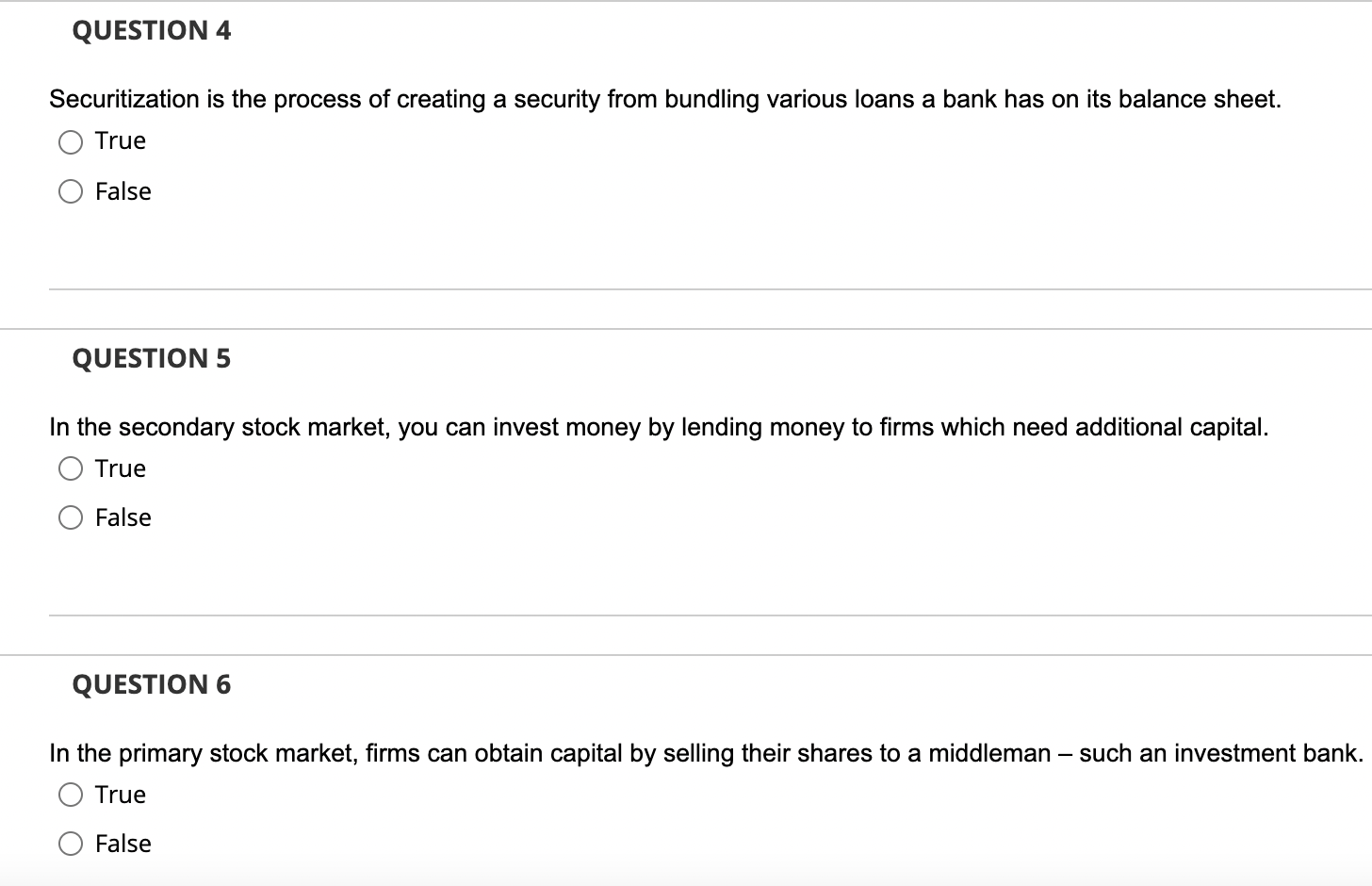Mark the primary stock market statement as True
Image resolution: width=1372 pixels, height=886 pixels.
point(70,795)
